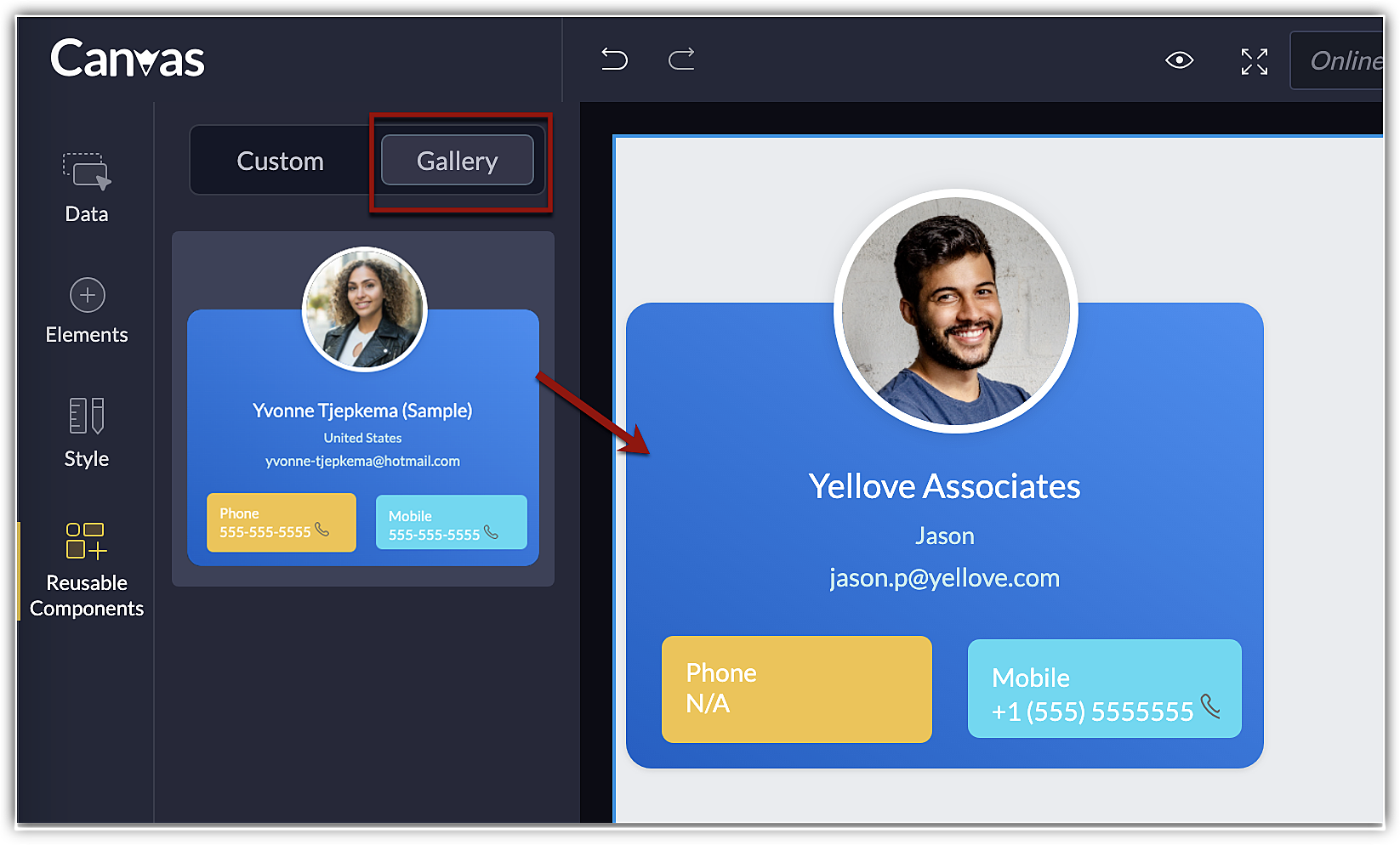The image size is (1400, 845).
Task: Select the Yvonne Tjepkema sample card component
Action: click(x=363, y=409)
